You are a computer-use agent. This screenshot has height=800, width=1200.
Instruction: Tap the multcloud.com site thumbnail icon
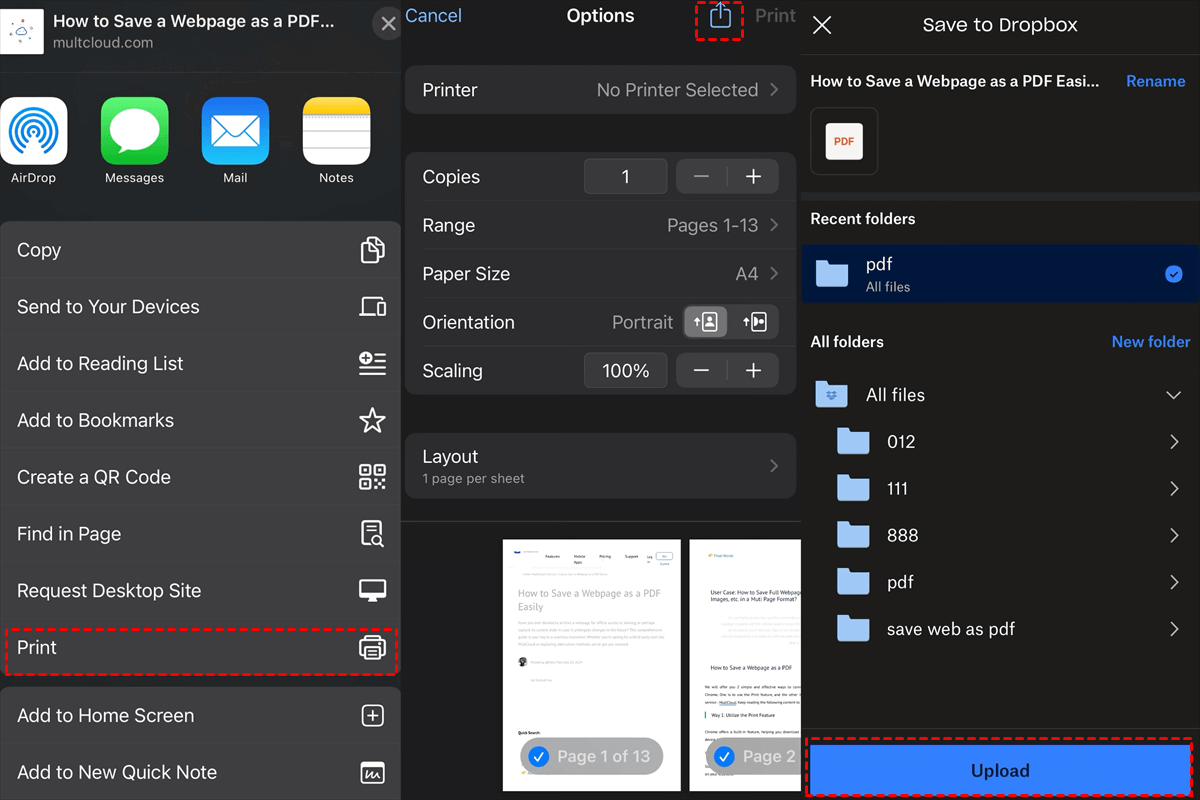22,32
